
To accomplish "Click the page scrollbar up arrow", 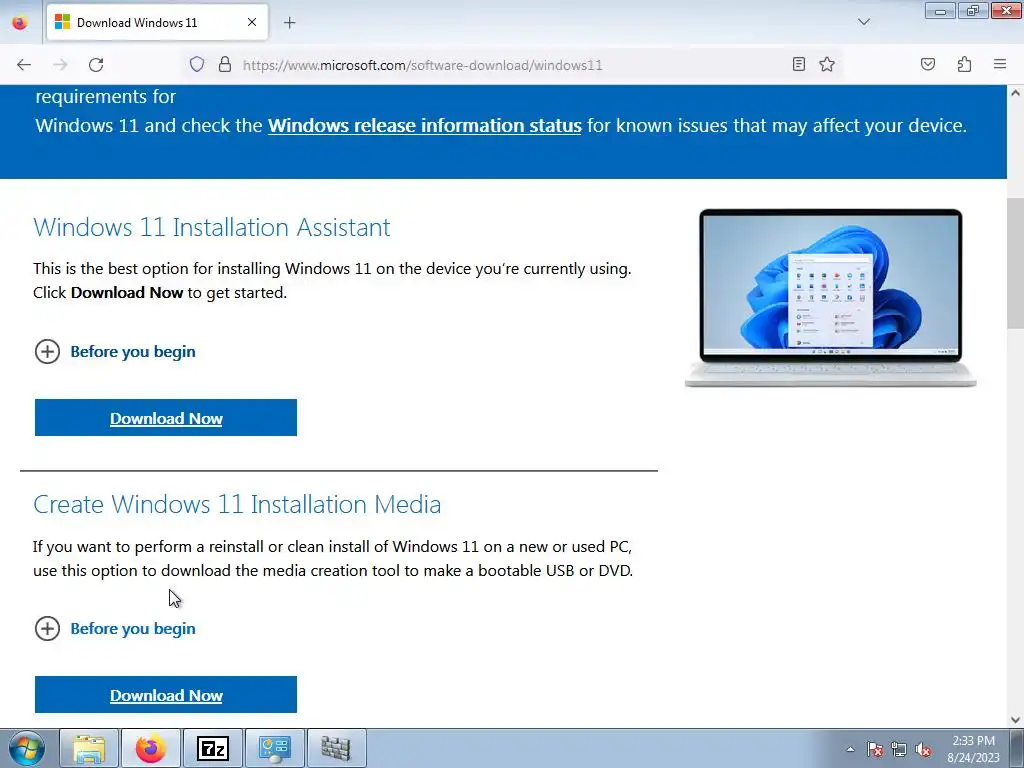I will pyautogui.click(x=1015, y=93).
